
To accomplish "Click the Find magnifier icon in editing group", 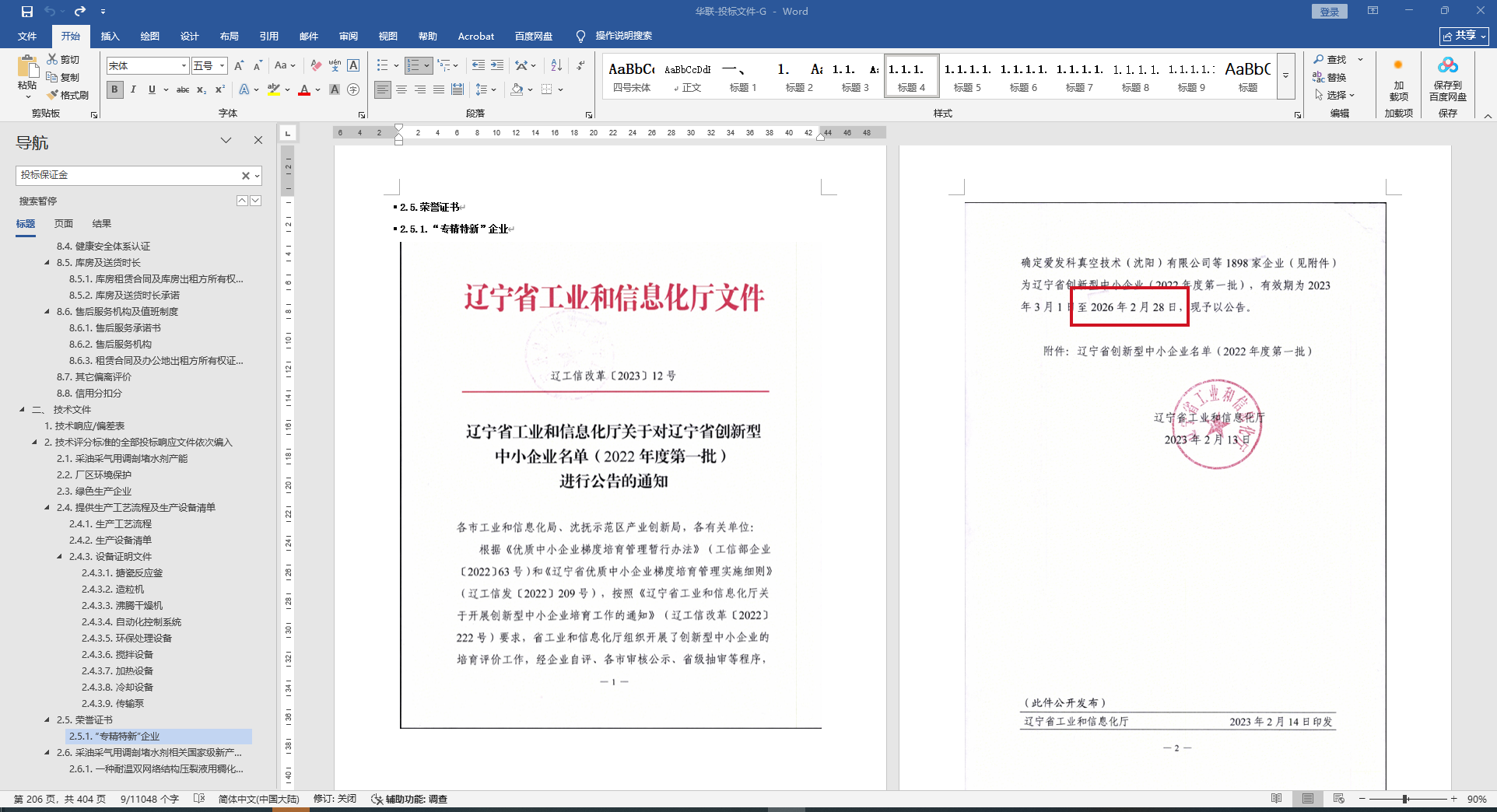I will (1319, 60).
